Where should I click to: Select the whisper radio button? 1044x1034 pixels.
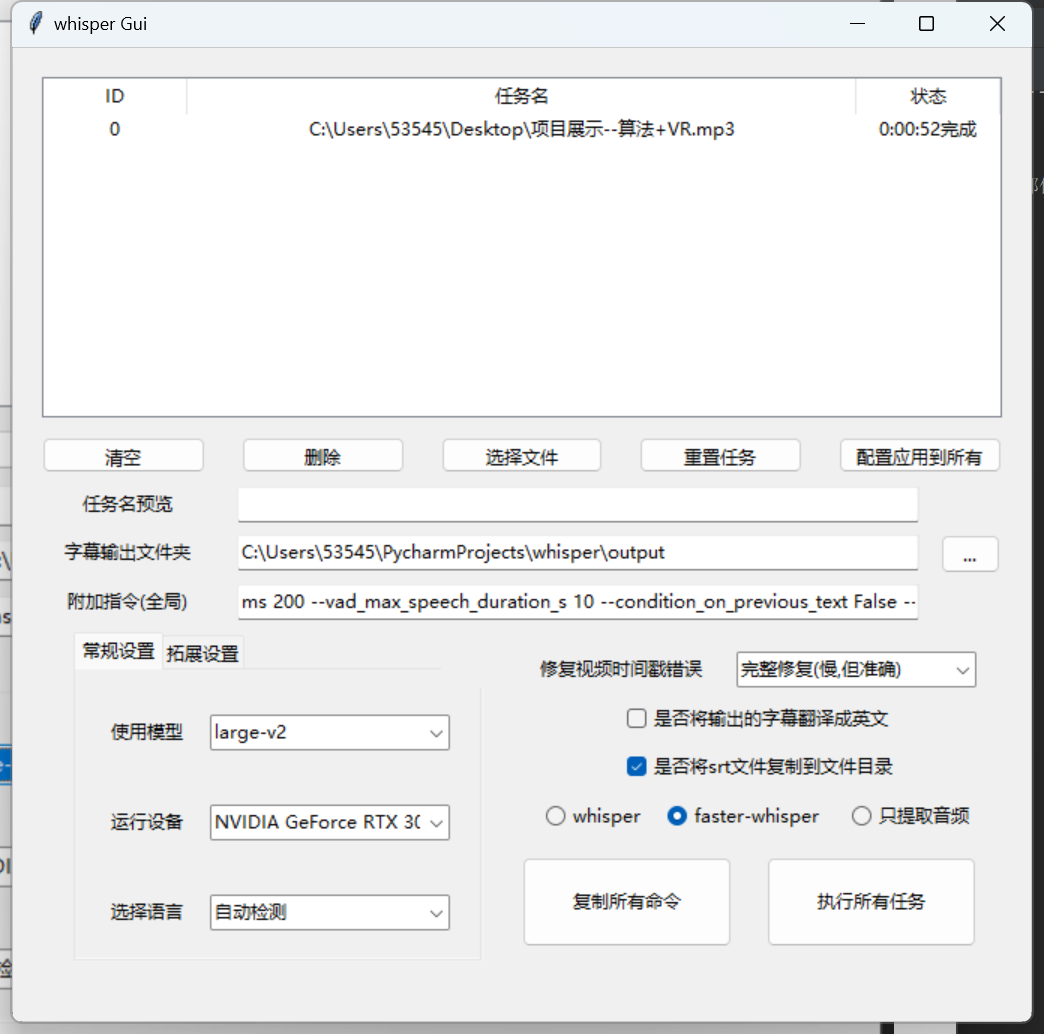(556, 816)
